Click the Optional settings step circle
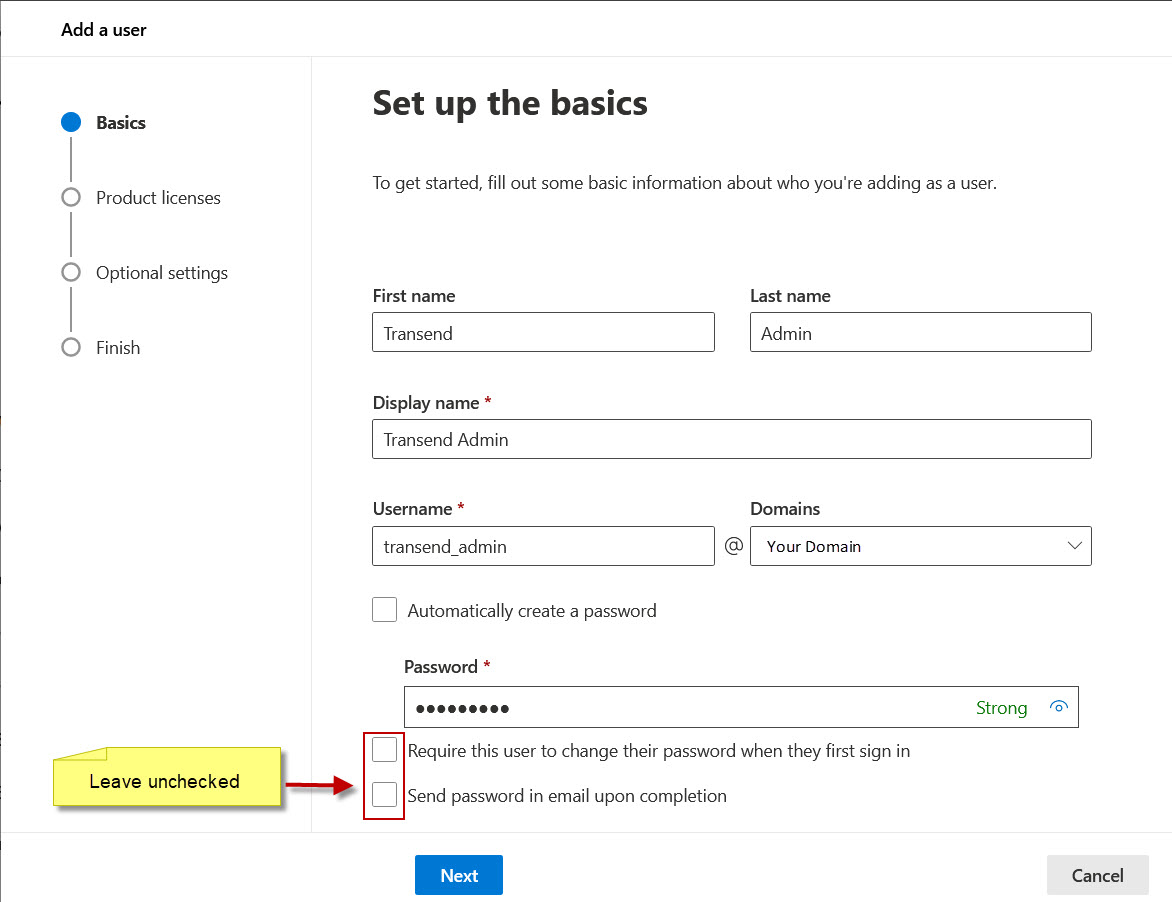This screenshot has width=1172, height=902. (x=70, y=272)
